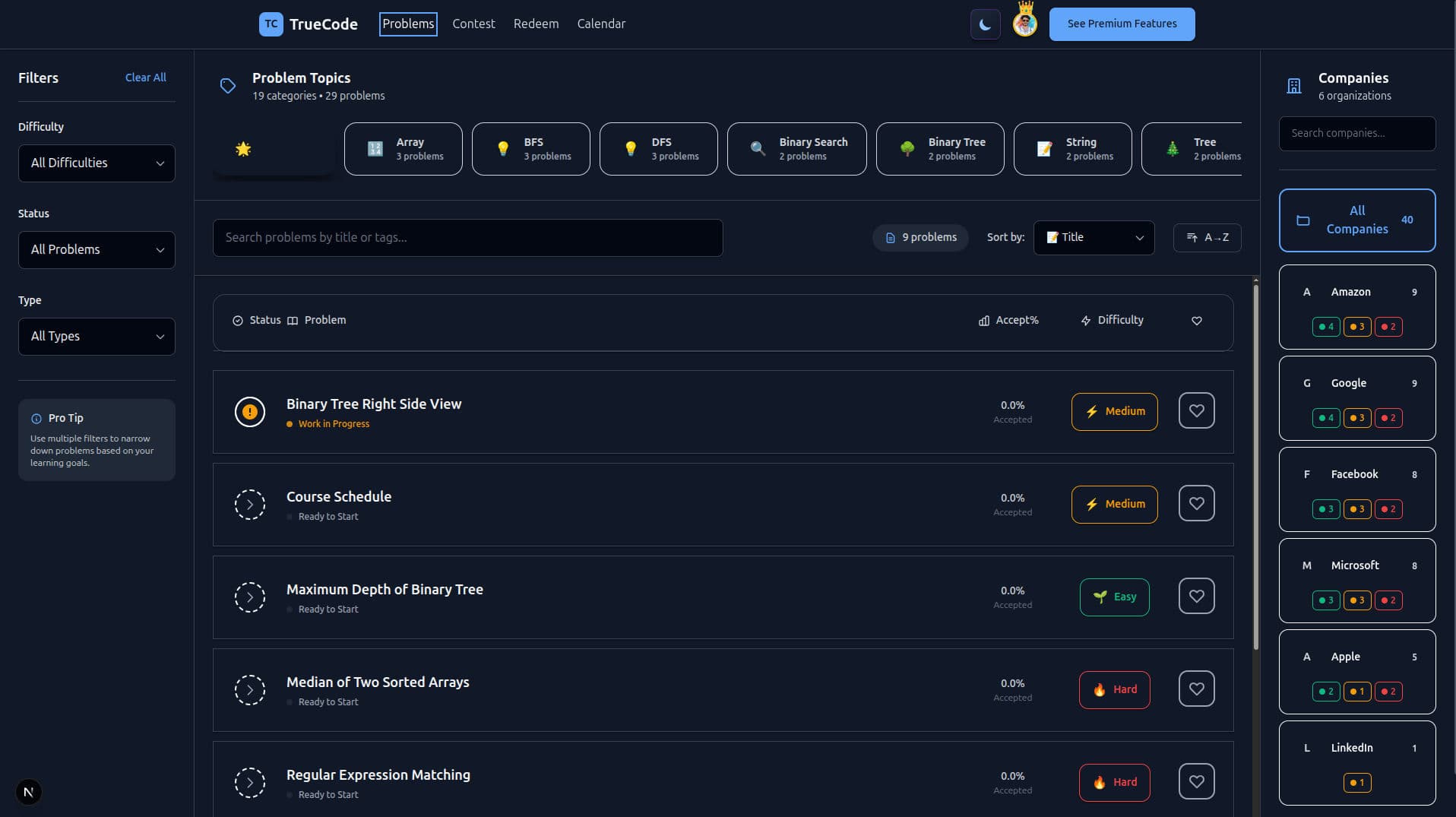Image resolution: width=1456 pixels, height=817 pixels.
Task: Open the Calendar tab
Action: (600, 24)
